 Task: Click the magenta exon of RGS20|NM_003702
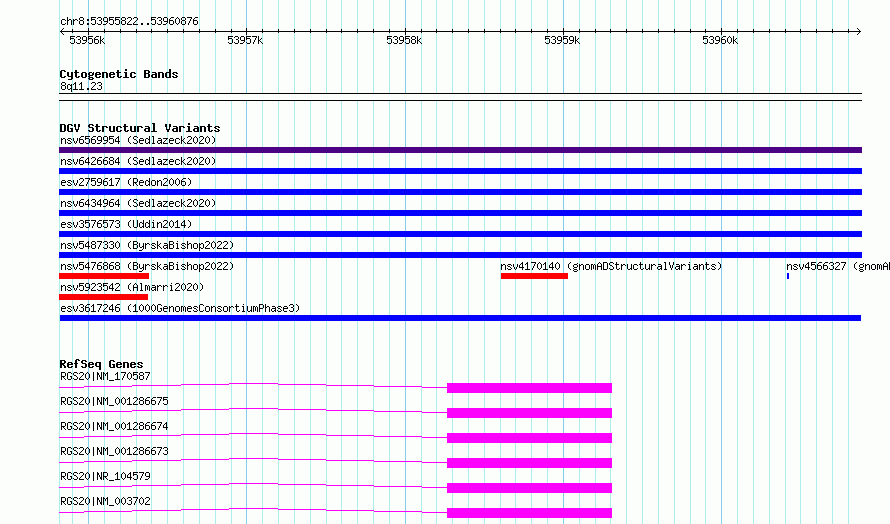[x=530, y=513]
